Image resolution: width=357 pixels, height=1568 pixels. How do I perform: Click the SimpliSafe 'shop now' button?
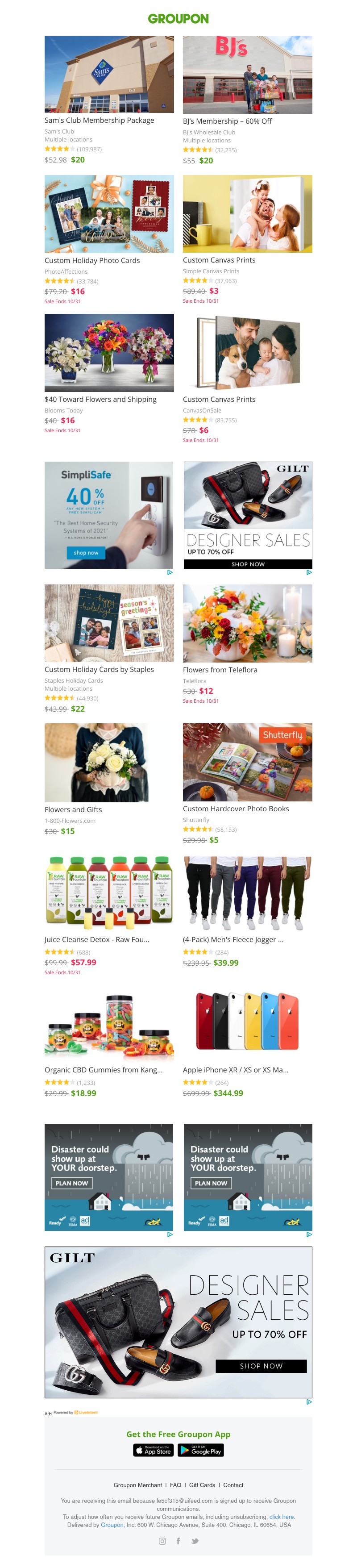coord(86,553)
